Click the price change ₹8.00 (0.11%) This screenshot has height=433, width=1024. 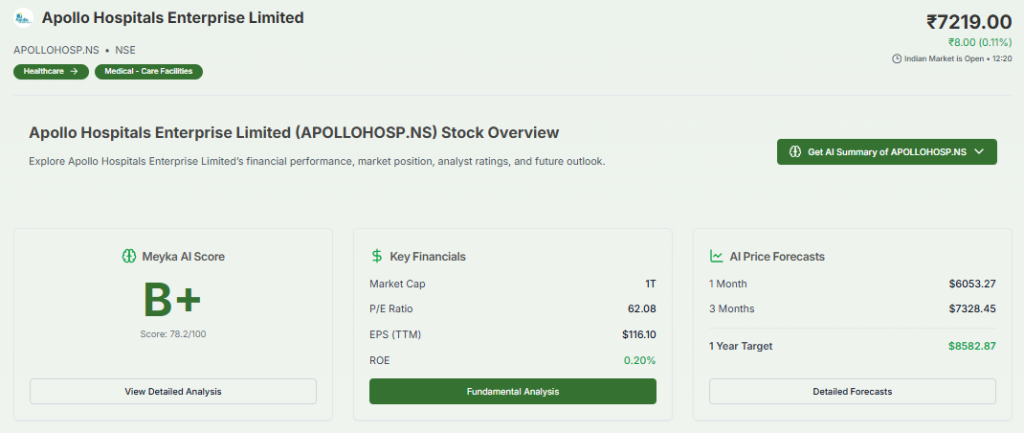click(980, 43)
